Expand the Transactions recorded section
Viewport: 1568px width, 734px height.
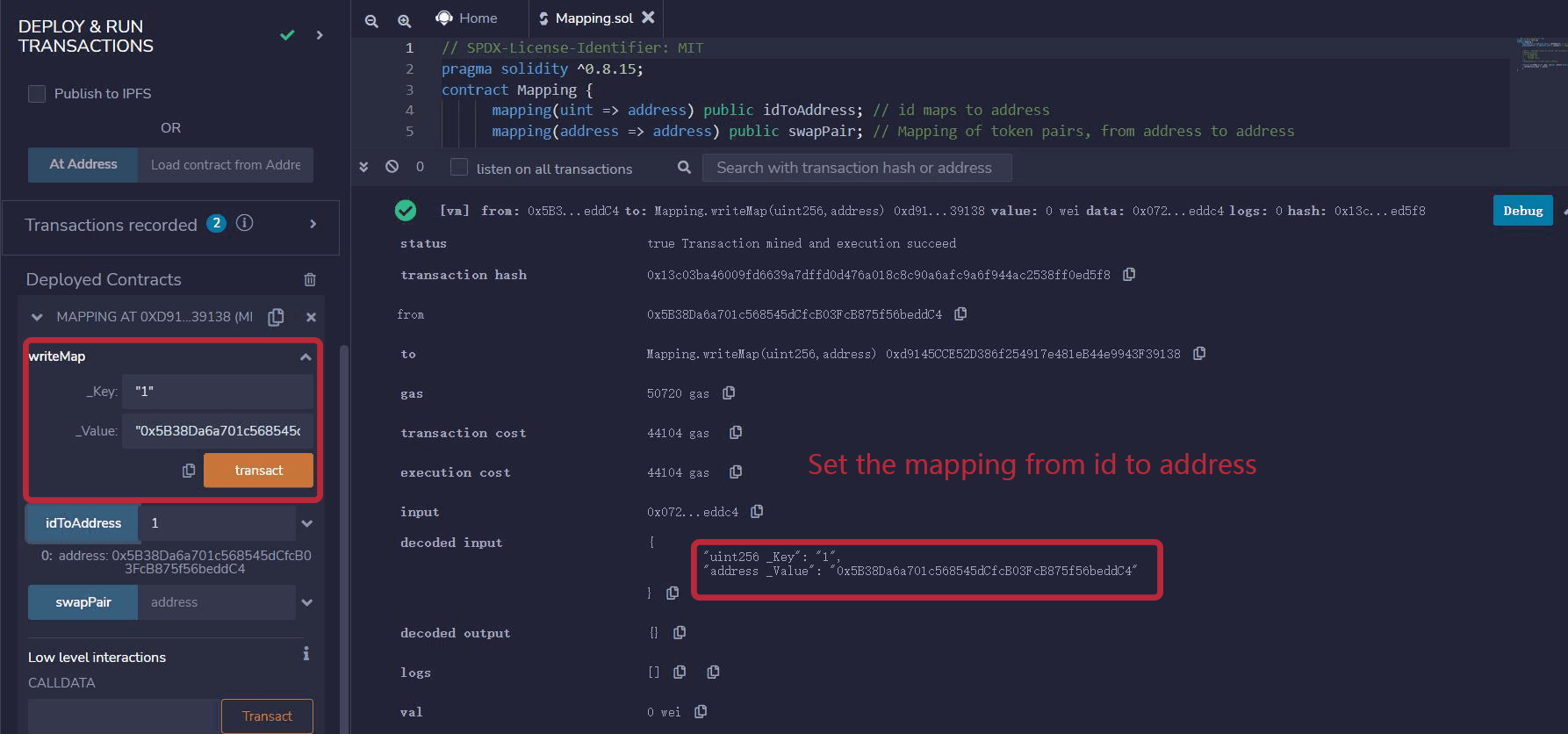[313, 225]
